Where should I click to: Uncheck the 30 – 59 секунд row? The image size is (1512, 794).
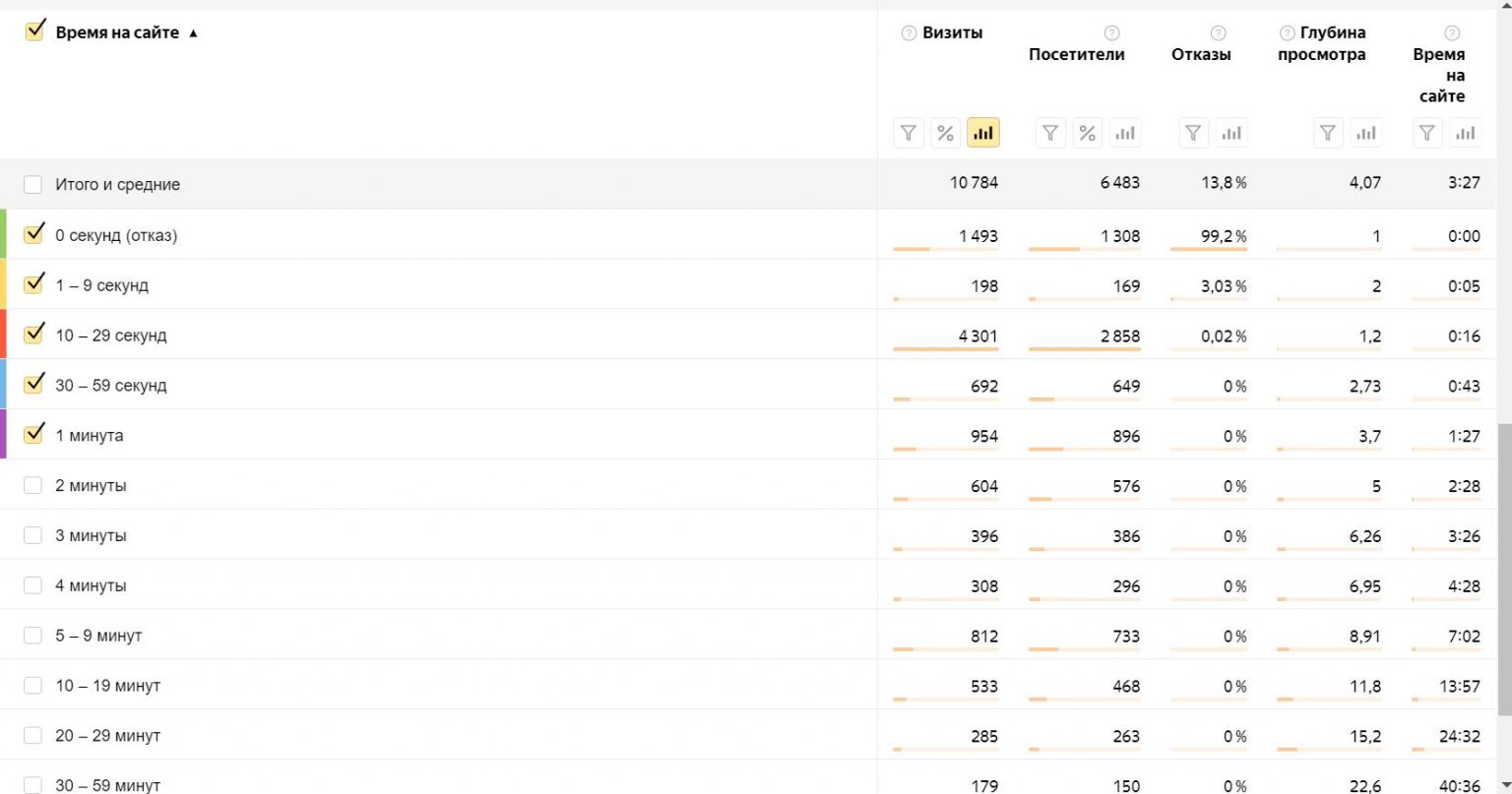pyautogui.click(x=34, y=385)
